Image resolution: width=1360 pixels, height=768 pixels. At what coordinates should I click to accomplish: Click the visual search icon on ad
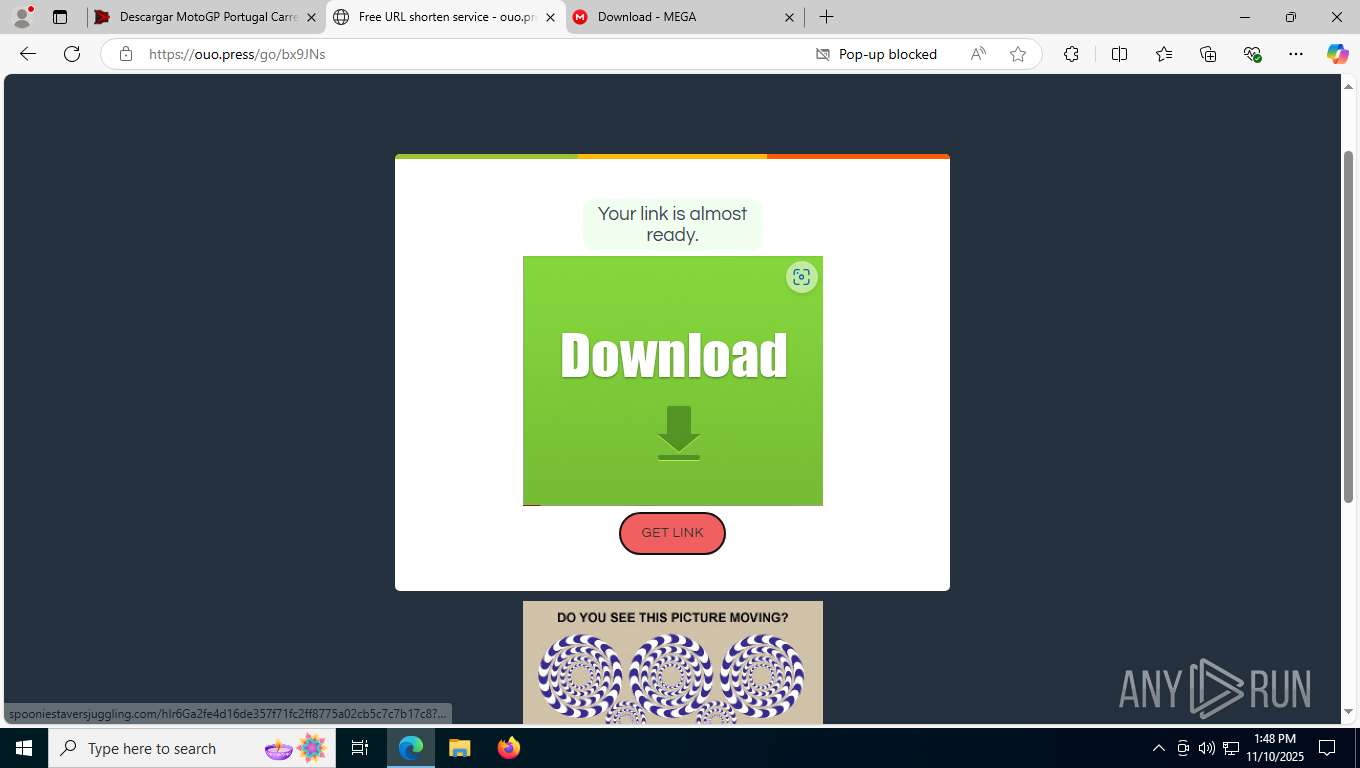(x=801, y=277)
